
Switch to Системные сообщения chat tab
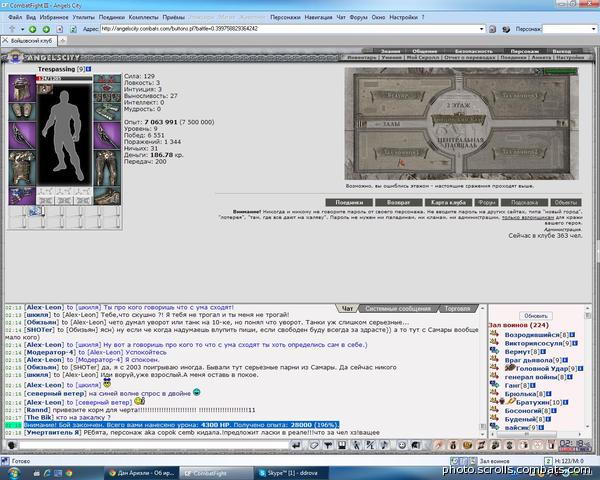(398, 309)
